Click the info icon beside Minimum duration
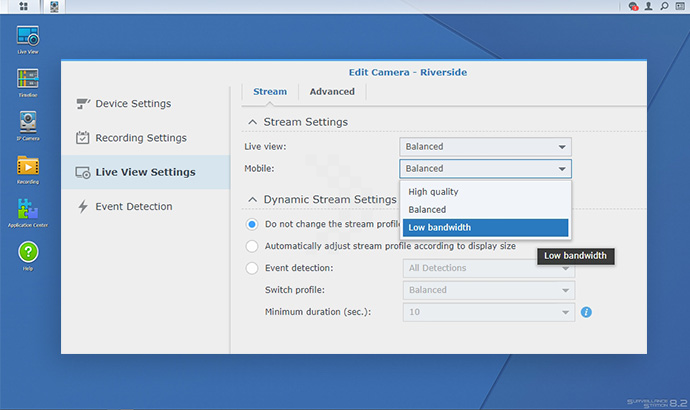The height and width of the screenshot is (410, 690). pos(587,312)
